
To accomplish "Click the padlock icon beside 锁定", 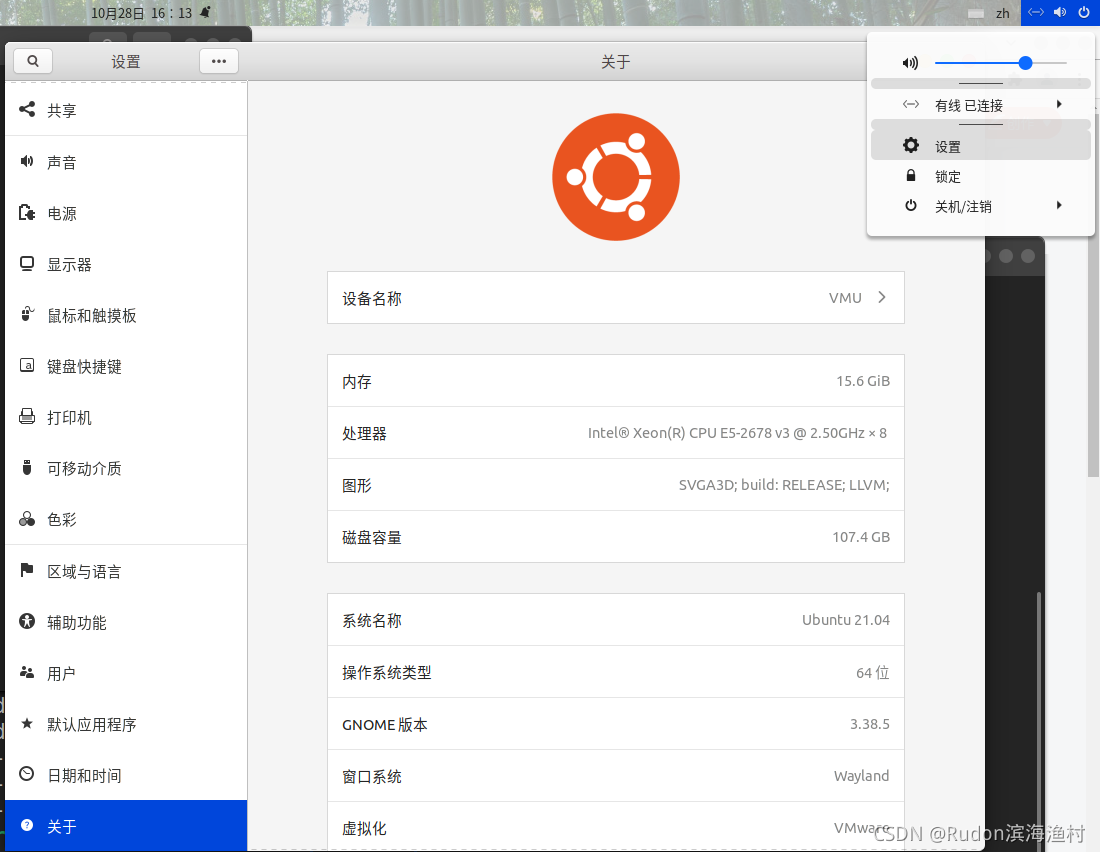I will tap(911, 175).
